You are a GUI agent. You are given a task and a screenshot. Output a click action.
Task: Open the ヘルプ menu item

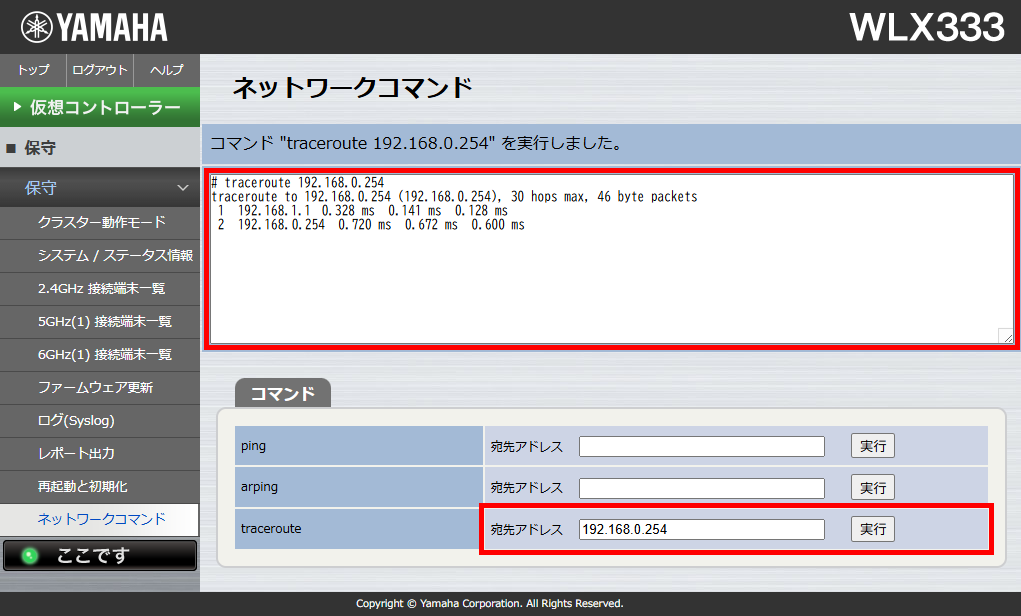[167, 70]
